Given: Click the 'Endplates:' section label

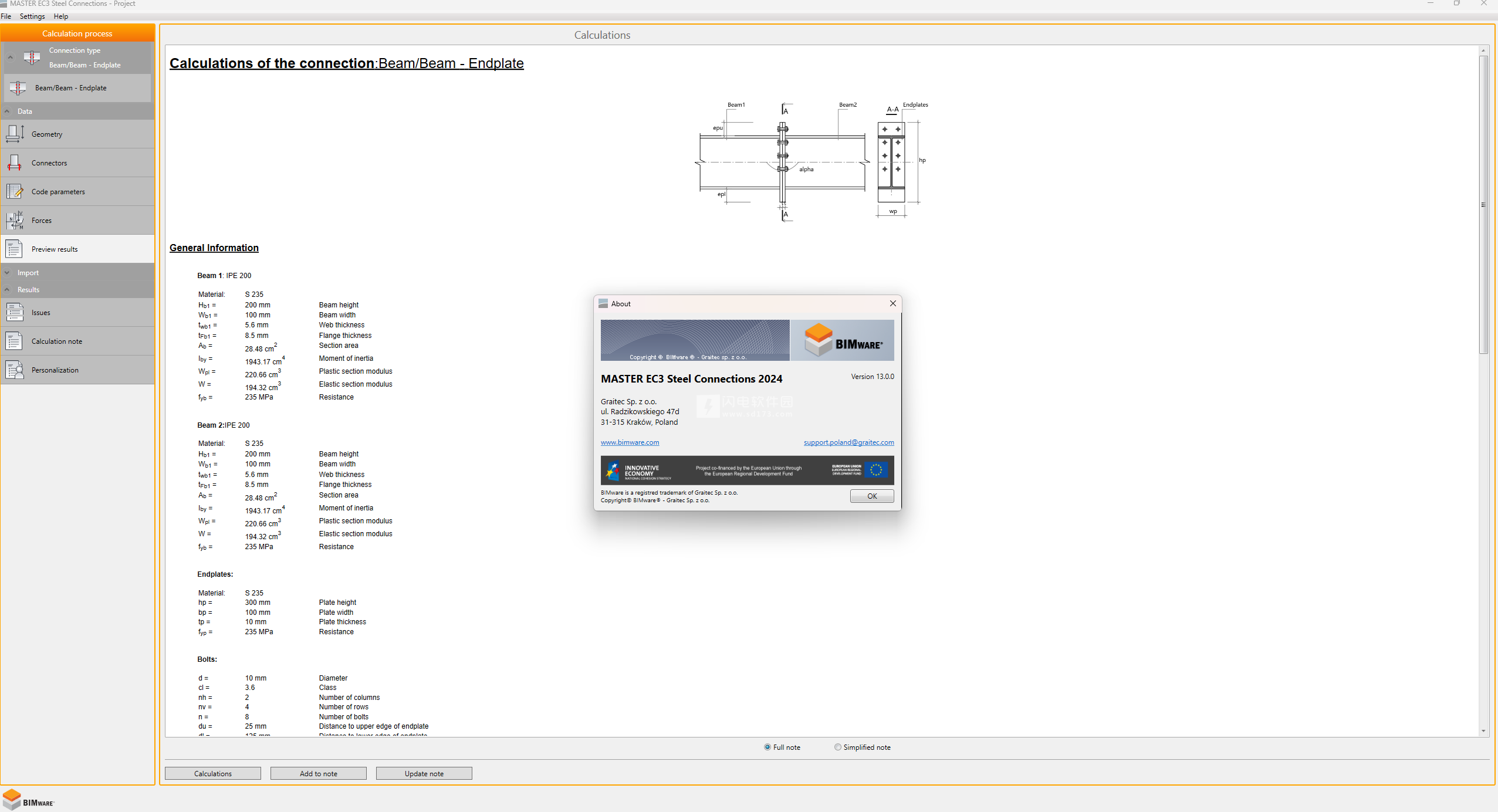Looking at the screenshot, I should pyautogui.click(x=215, y=574).
